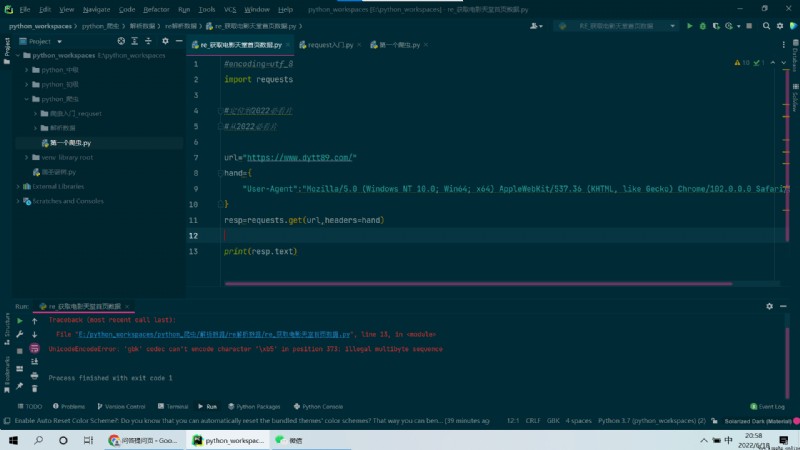Open the Navigate menu
Screen dimensions: 800x450
click(x=96, y=9)
